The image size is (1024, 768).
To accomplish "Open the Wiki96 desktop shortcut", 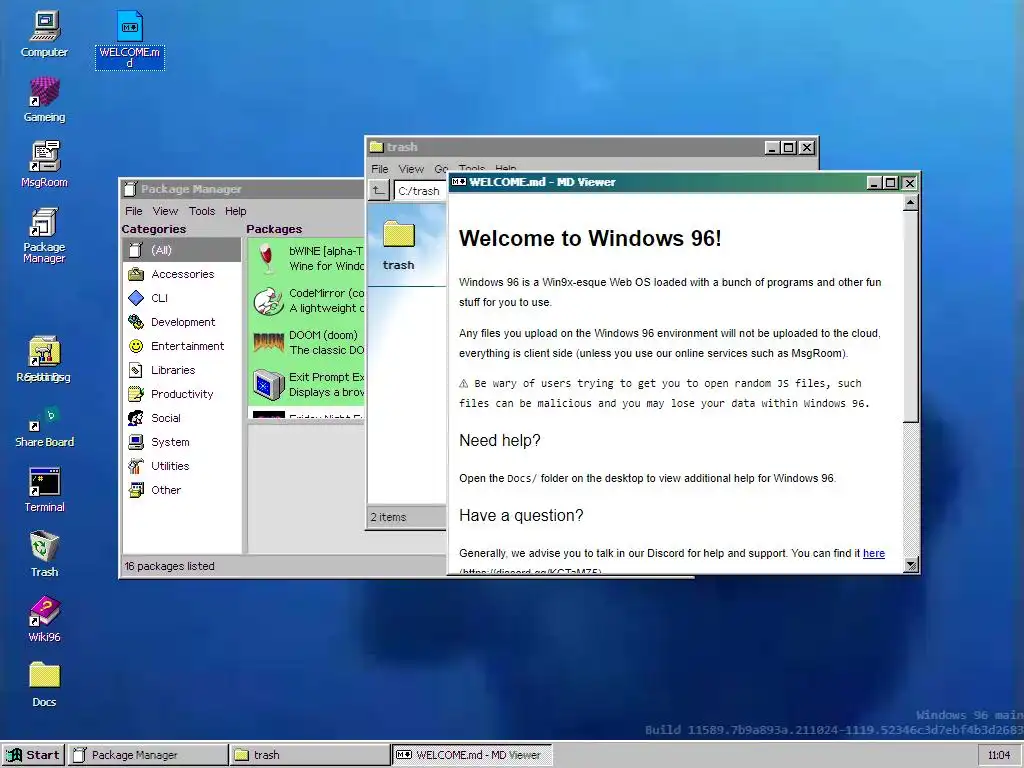I will (x=44, y=619).
